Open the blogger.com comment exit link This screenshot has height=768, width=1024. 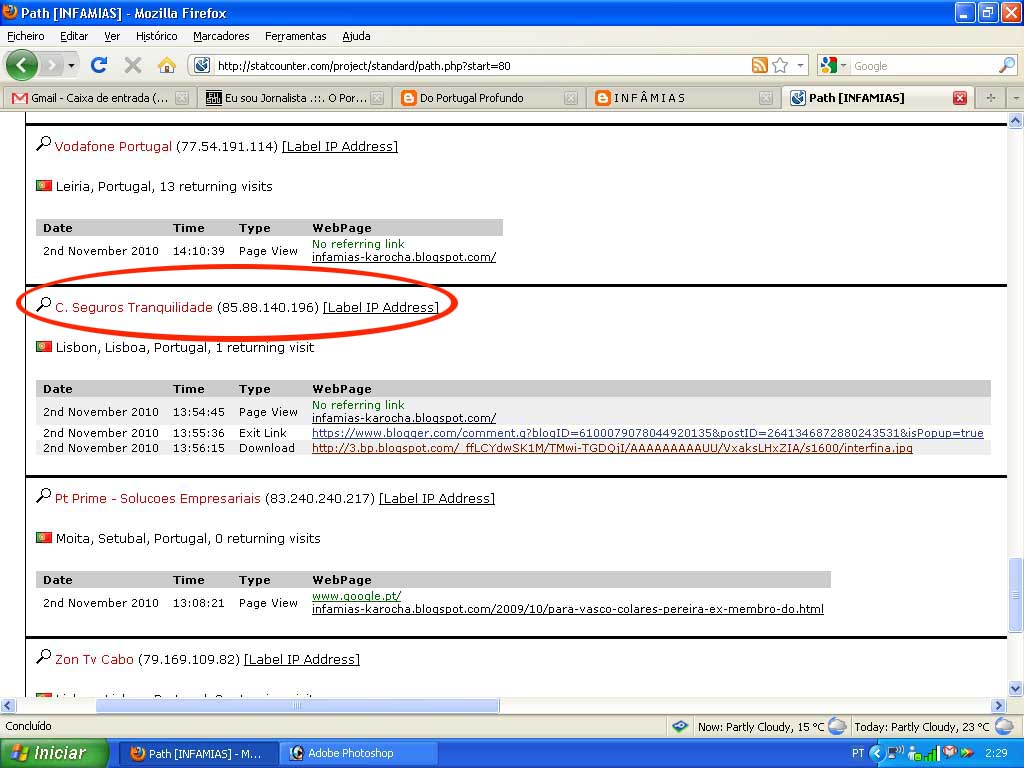point(648,433)
